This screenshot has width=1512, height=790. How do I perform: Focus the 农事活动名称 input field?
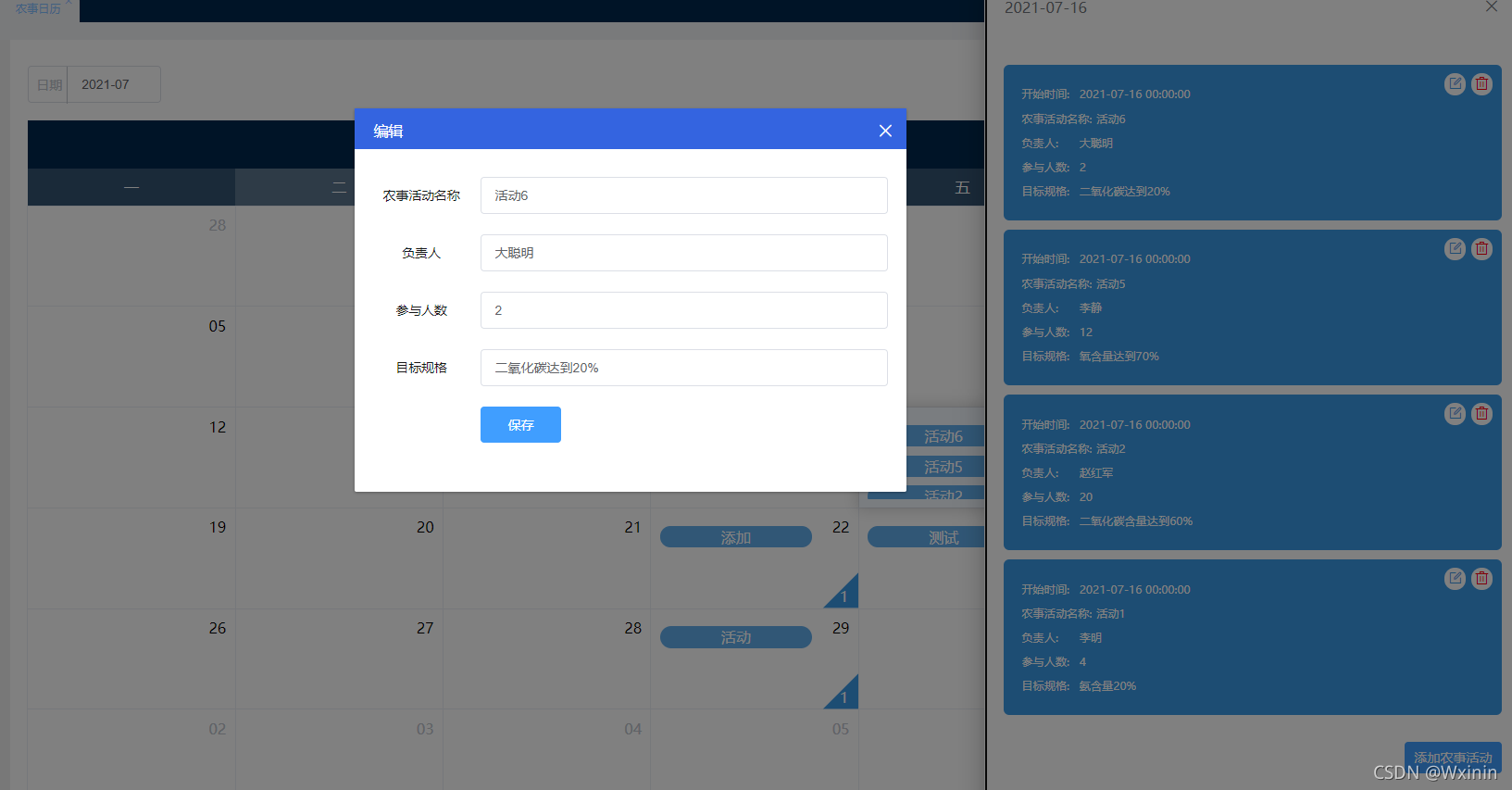(683, 195)
